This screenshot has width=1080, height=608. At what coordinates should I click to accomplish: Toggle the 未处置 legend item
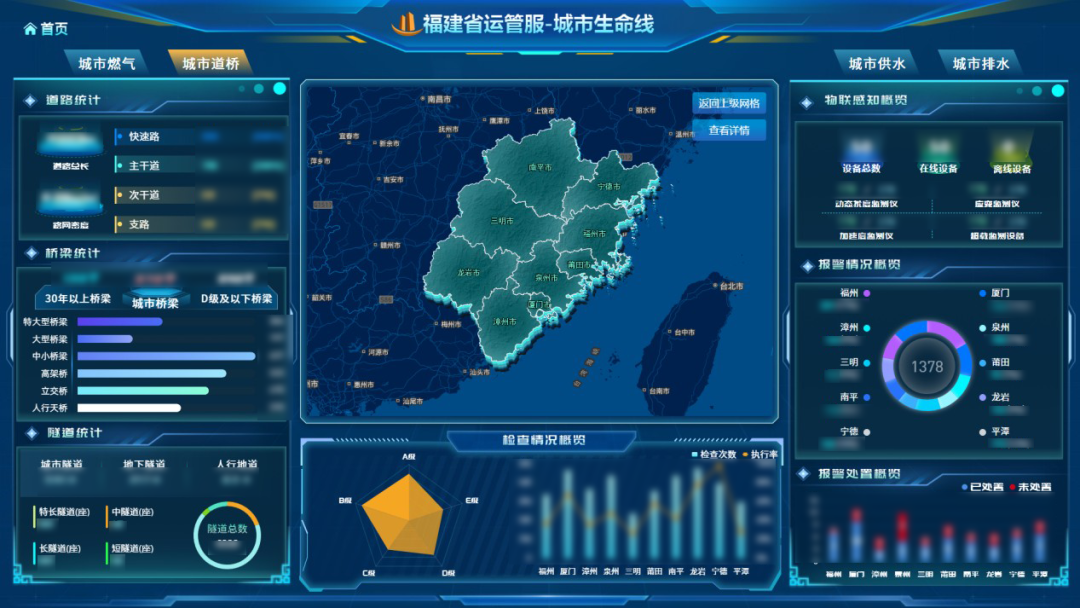point(1030,487)
